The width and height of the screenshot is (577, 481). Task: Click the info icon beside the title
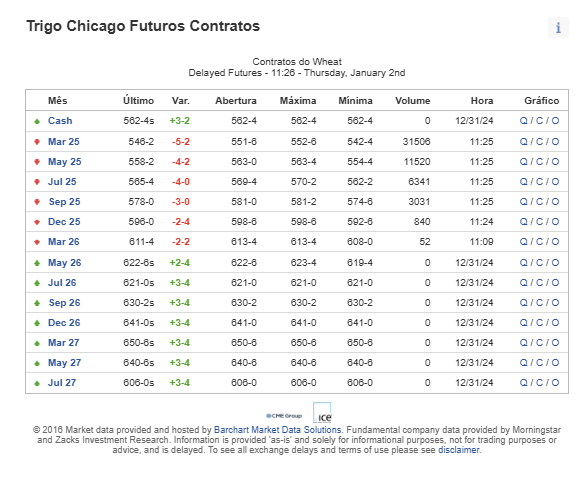click(558, 27)
